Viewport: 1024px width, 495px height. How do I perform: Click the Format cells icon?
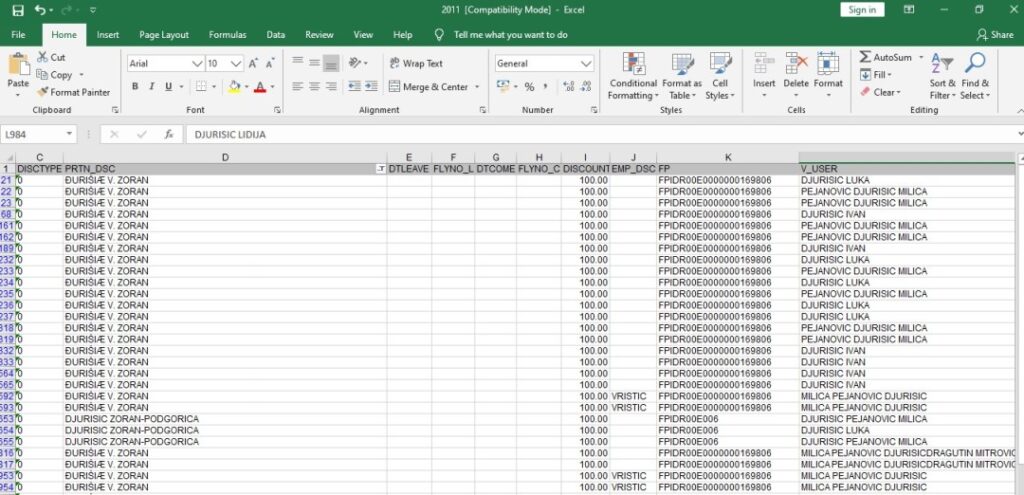828,63
